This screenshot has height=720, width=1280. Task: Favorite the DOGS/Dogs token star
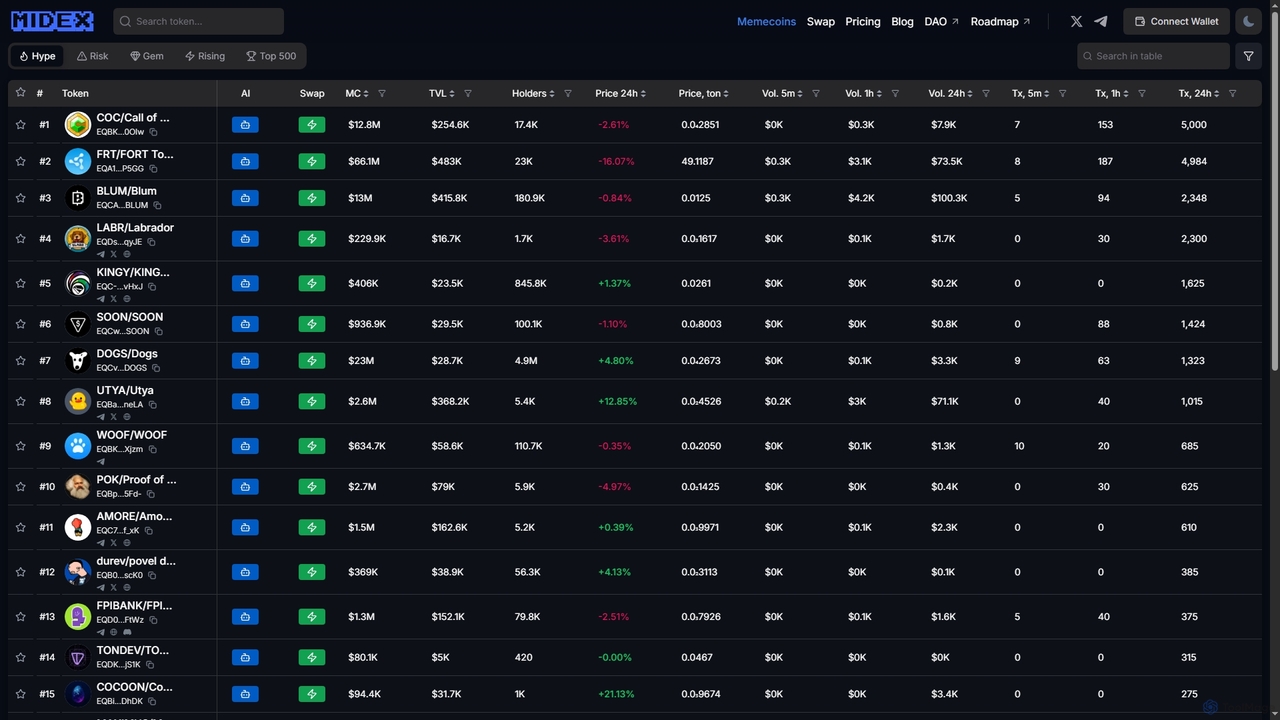coord(20,361)
